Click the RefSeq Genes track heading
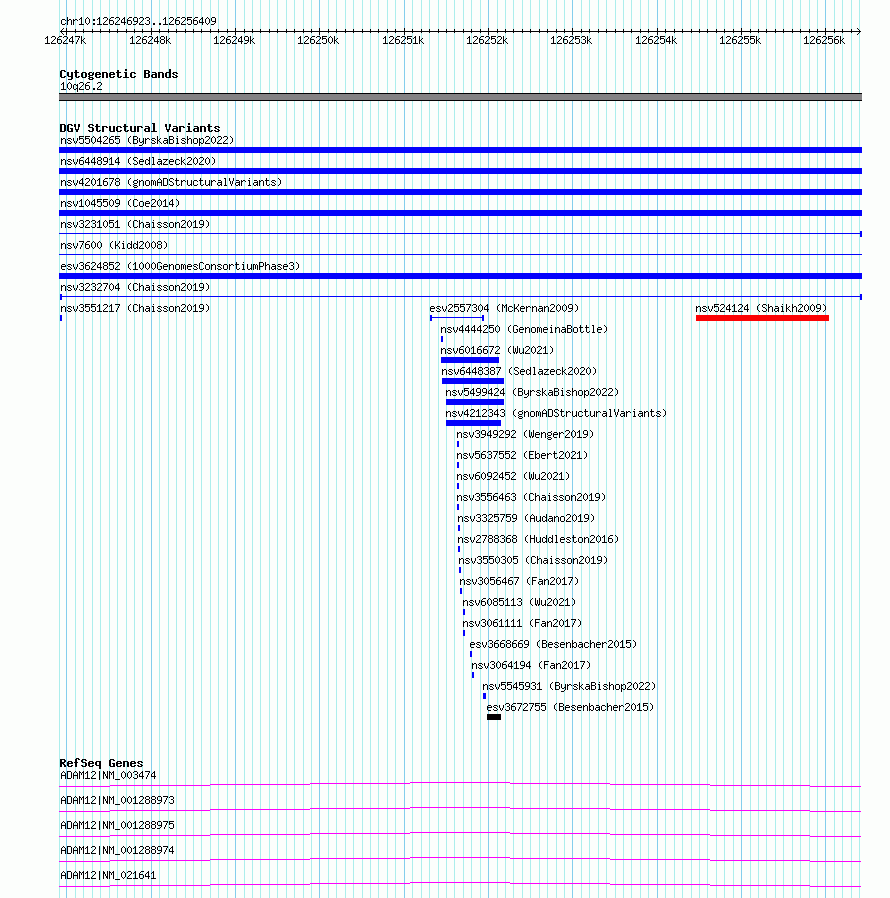 tap(101, 763)
